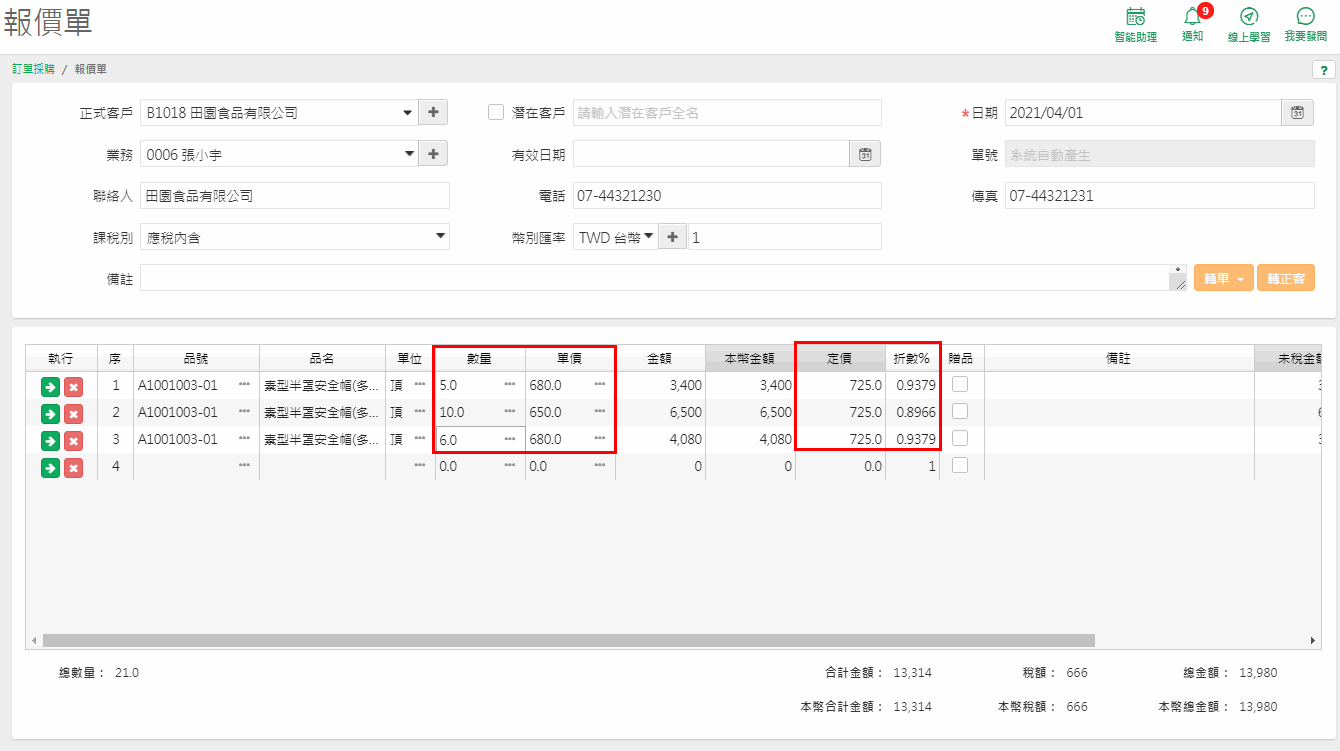Click the 聯絡人 contact input field
The width and height of the screenshot is (1340, 751).
[295, 196]
